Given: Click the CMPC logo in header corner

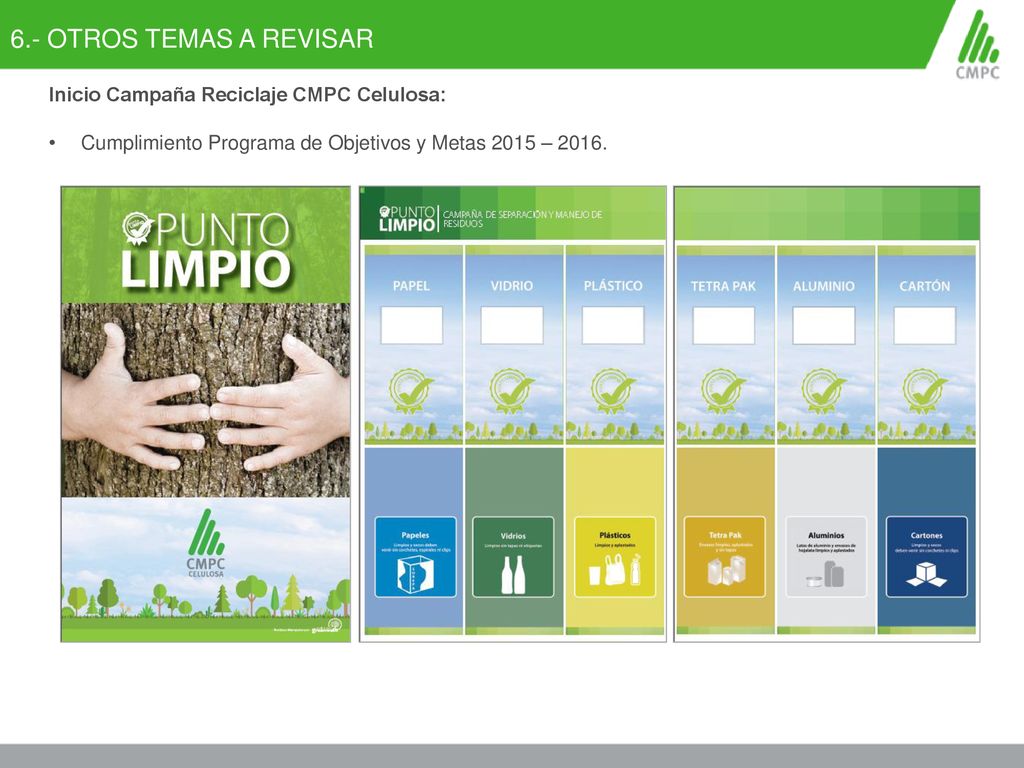Looking at the screenshot, I should [x=978, y=44].
